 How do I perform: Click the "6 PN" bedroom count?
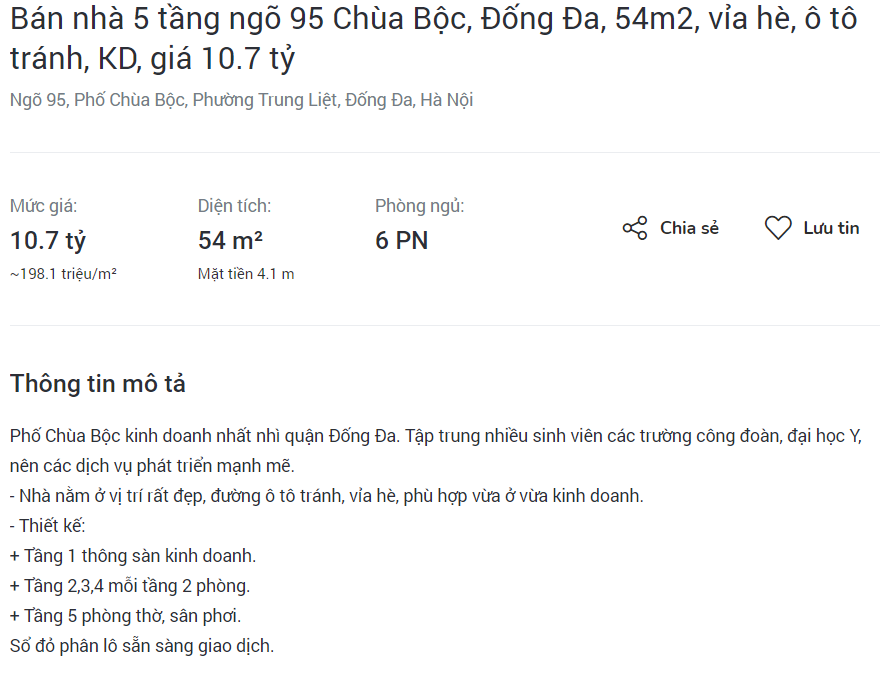[x=402, y=241]
